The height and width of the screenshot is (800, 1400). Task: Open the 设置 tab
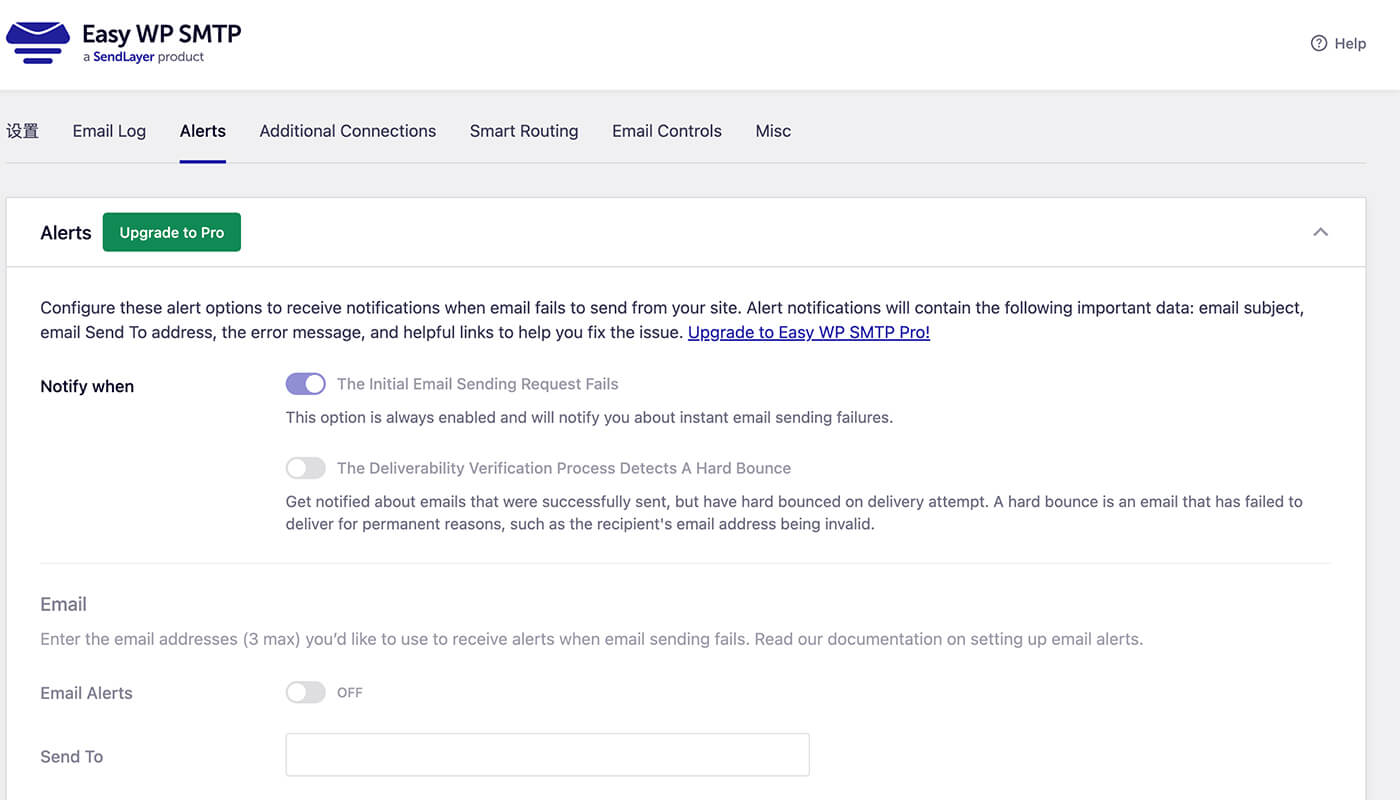tap(22, 131)
